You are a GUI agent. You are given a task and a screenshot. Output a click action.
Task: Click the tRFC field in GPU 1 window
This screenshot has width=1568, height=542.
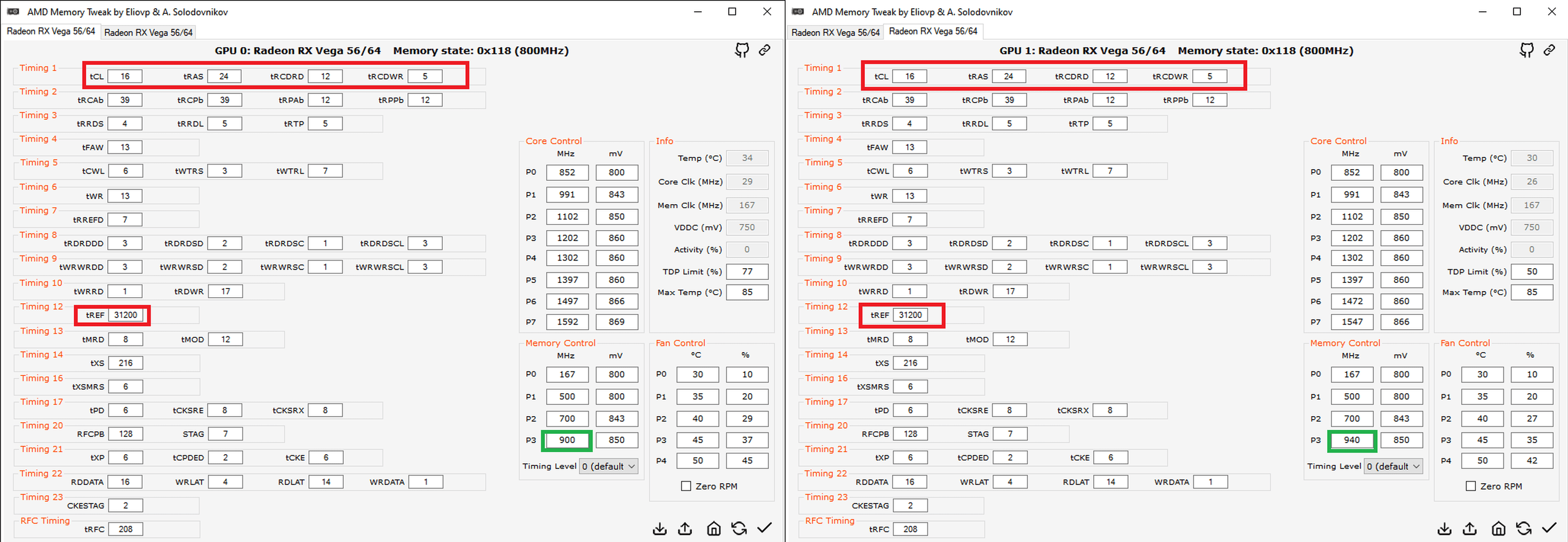(x=910, y=529)
